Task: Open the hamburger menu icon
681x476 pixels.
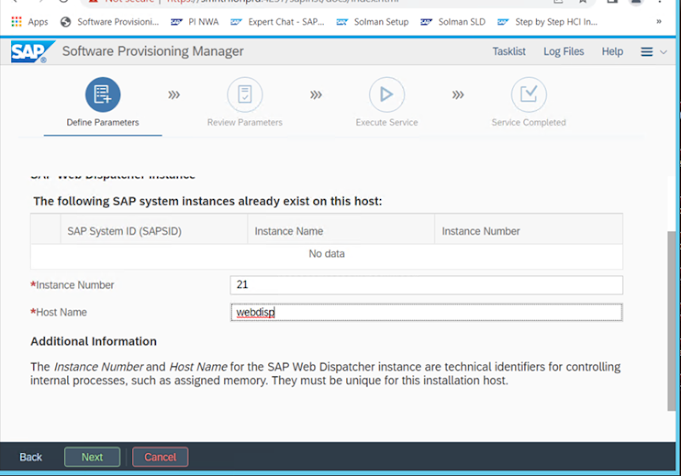Action: pyautogui.click(x=647, y=52)
